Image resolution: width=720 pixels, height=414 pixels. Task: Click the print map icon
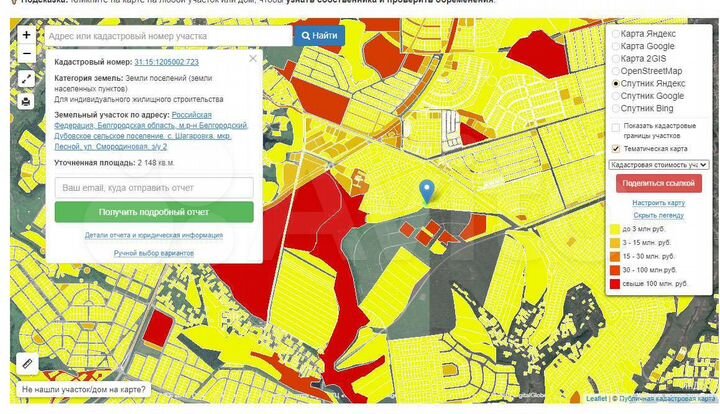(x=26, y=101)
